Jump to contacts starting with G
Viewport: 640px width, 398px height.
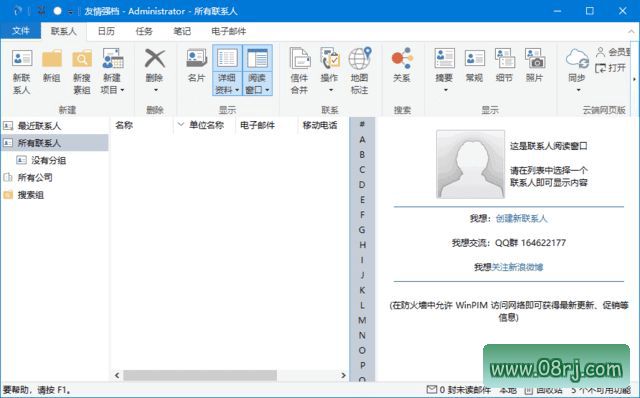pyautogui.click(x=362, y=230)
